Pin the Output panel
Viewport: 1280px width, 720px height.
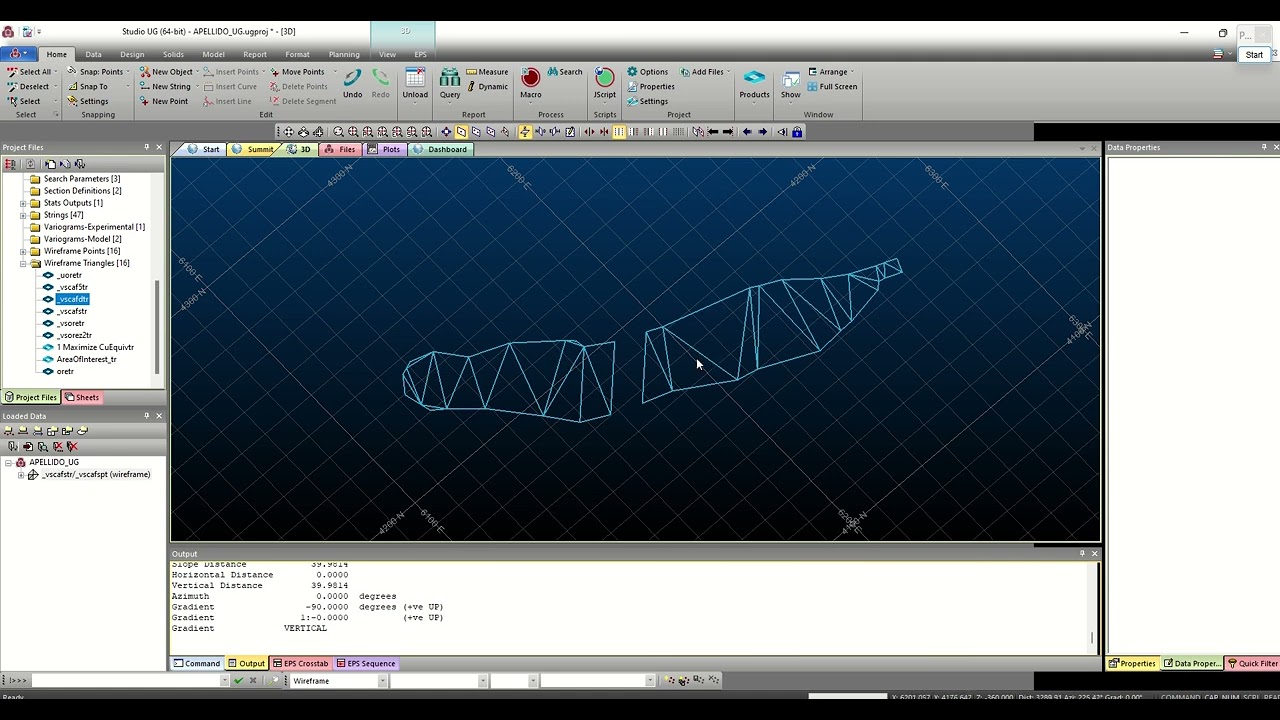pos(1081,554)
